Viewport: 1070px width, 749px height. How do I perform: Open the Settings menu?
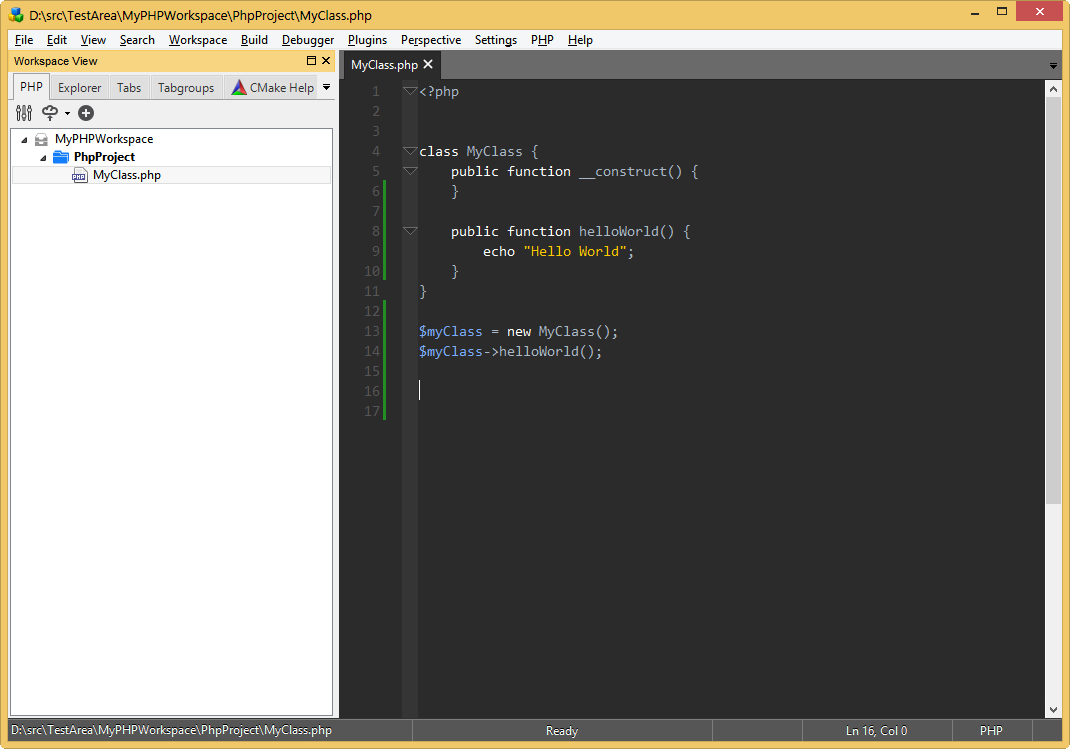coord(495,40)
